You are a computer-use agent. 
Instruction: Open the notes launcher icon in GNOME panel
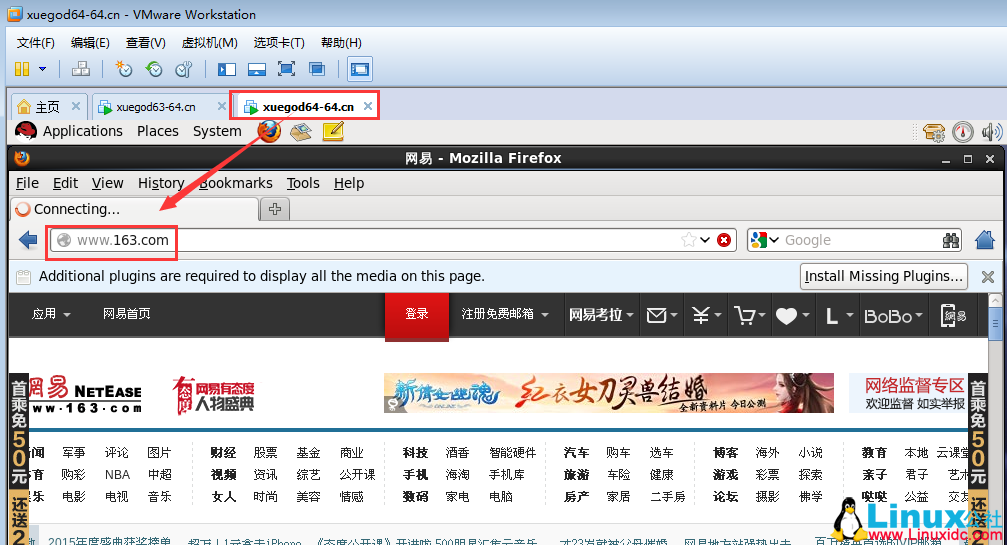[333, 132]
